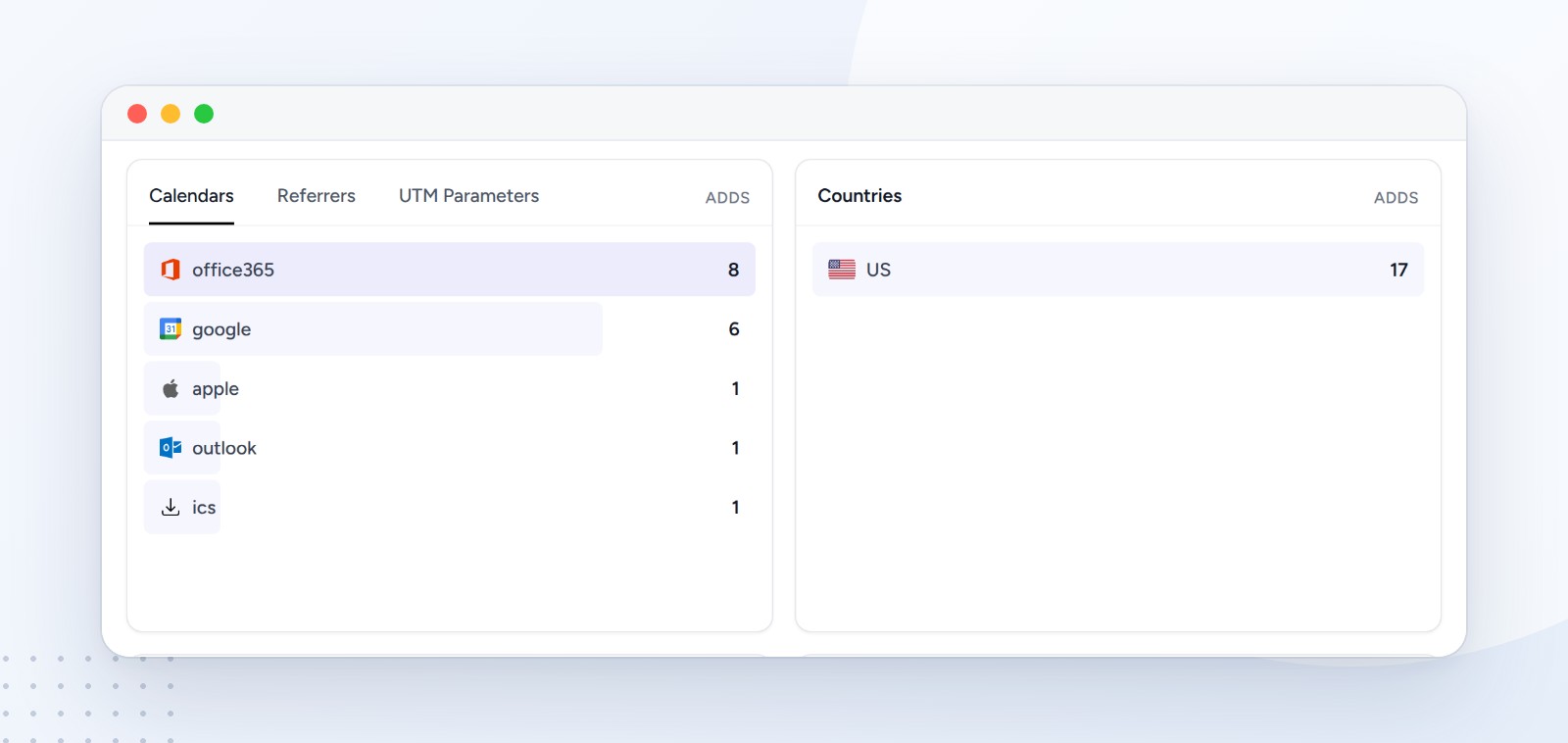The height and width of the screenshot is (743, 1568).
Task: Select the outlook row label
Action: pyautogui.click(x=224, y=448)
